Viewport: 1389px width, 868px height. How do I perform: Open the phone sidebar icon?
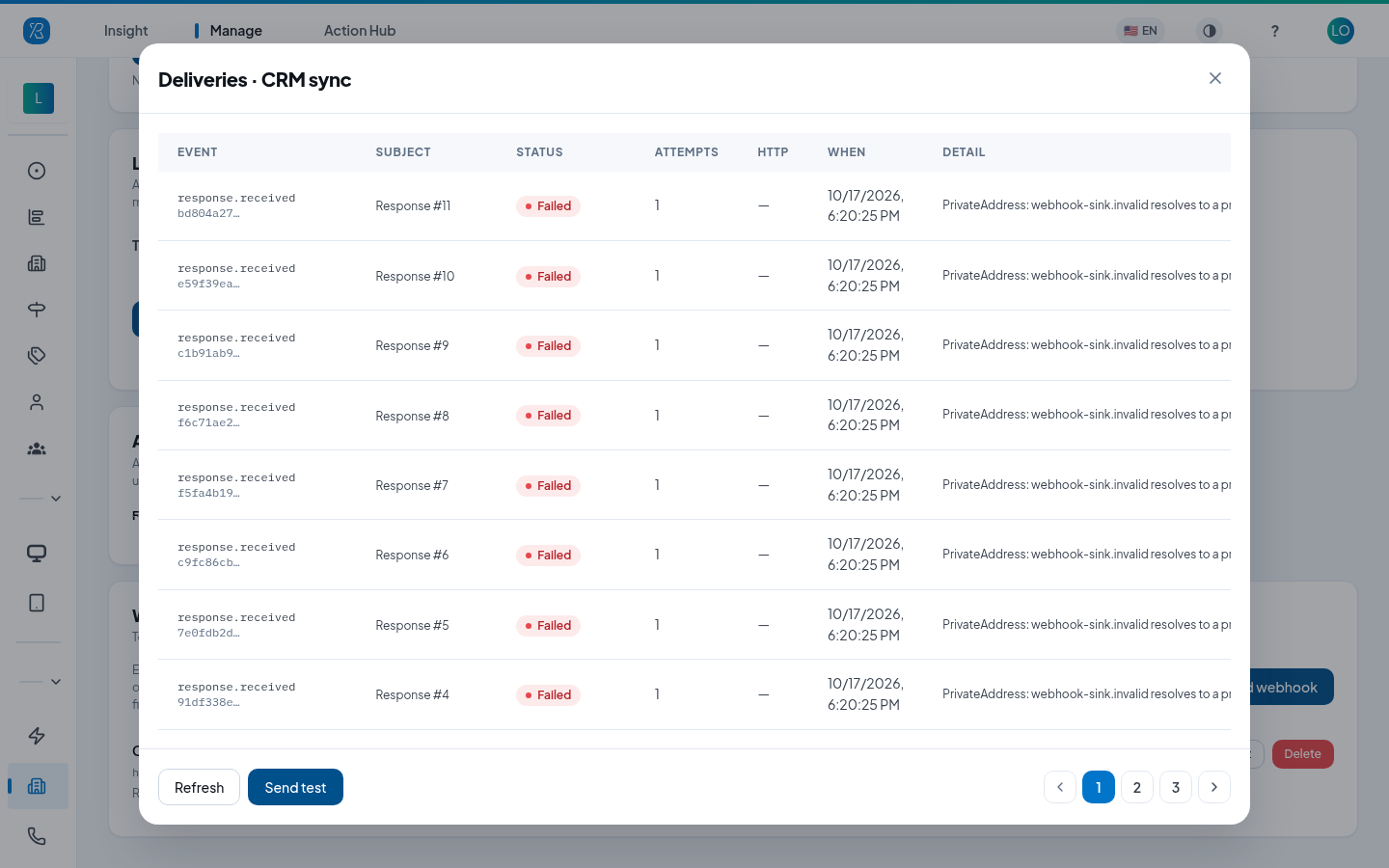(37, 836)
